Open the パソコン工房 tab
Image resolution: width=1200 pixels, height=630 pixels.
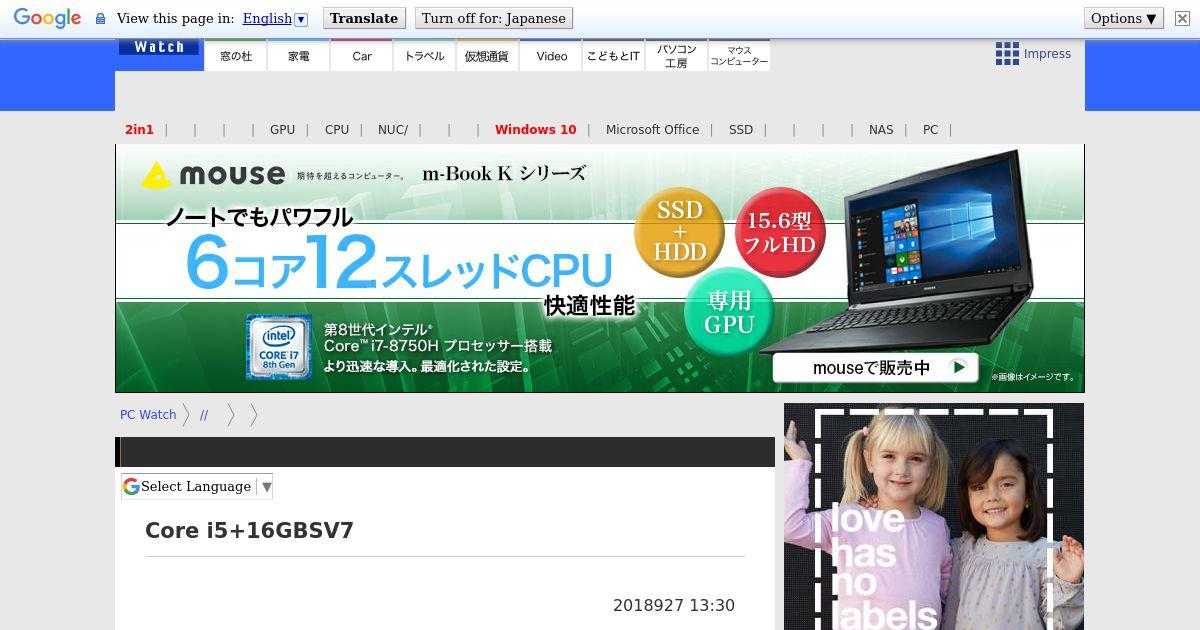click(676, 56)
